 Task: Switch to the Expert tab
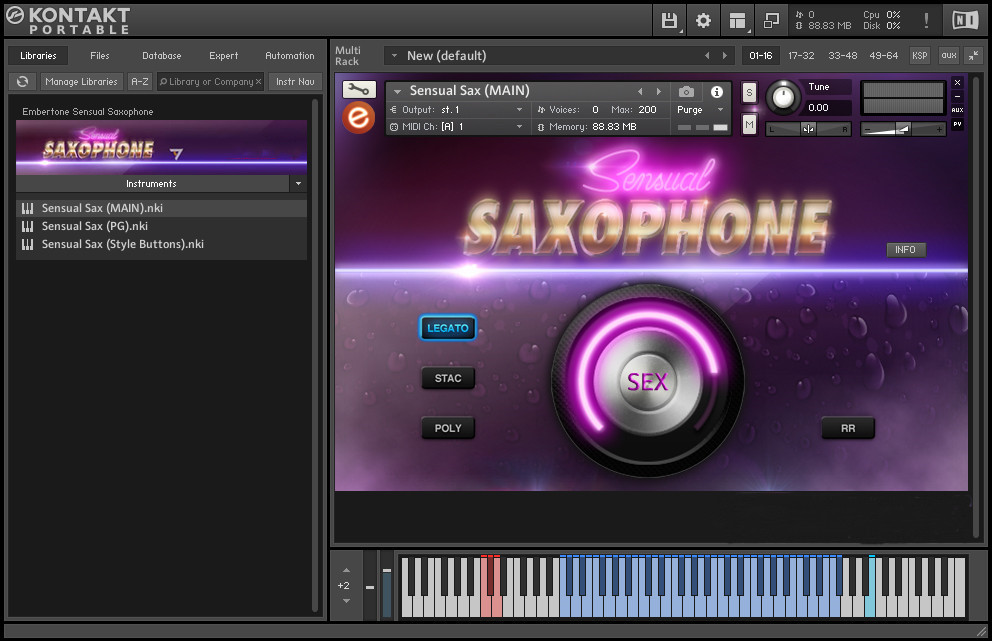coord(223,56)
